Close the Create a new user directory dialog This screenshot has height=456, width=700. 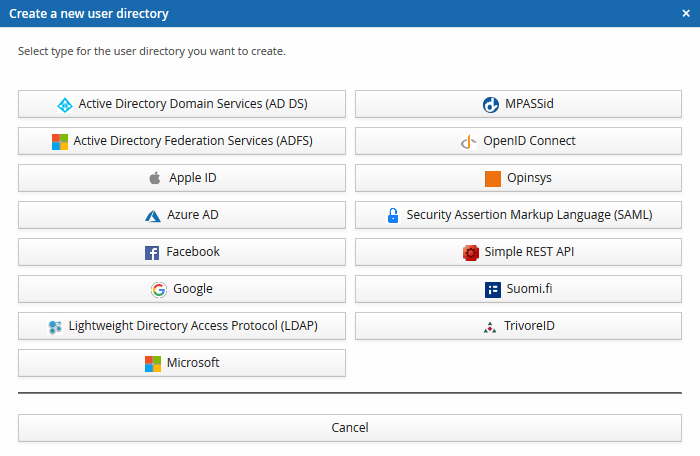685,14
